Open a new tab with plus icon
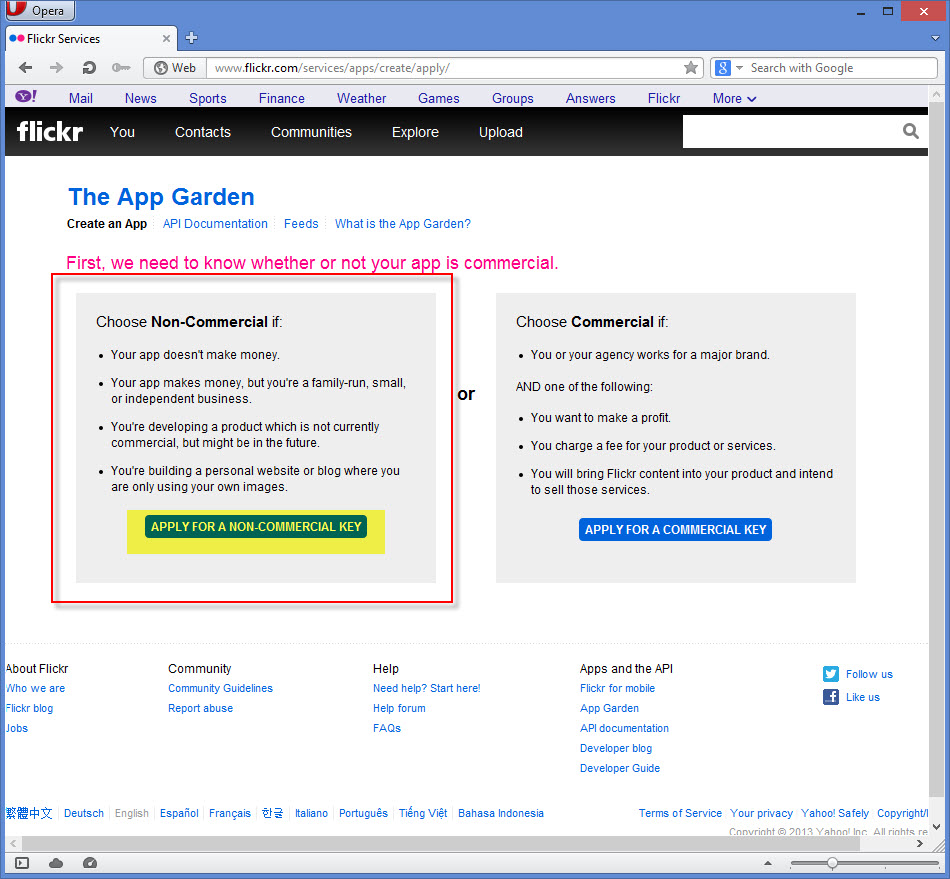Viewport: 950px width, 879px height. click(191, 38)
